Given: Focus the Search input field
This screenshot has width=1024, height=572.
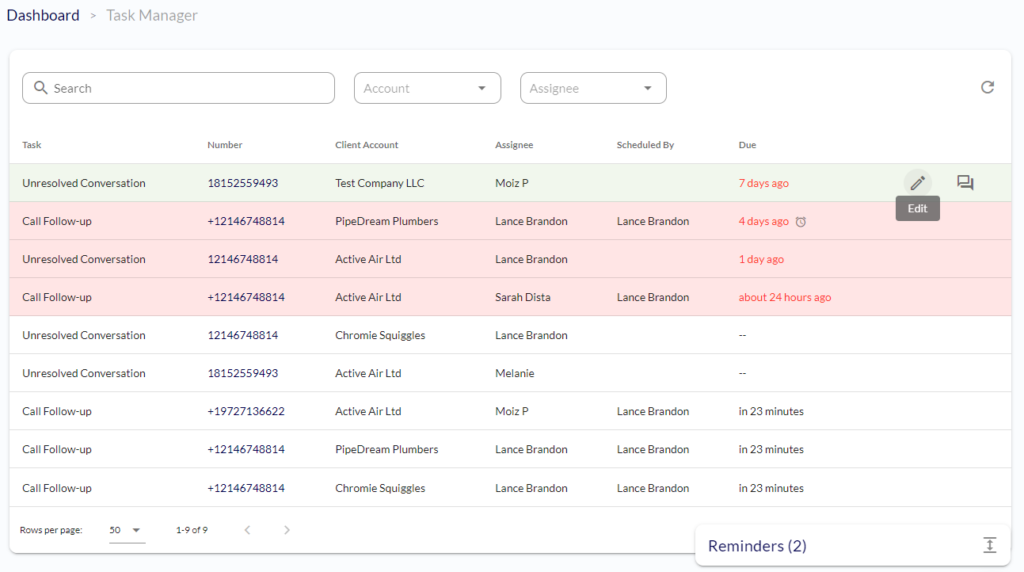Looking at the screenshot, I should tap(178, 88).
